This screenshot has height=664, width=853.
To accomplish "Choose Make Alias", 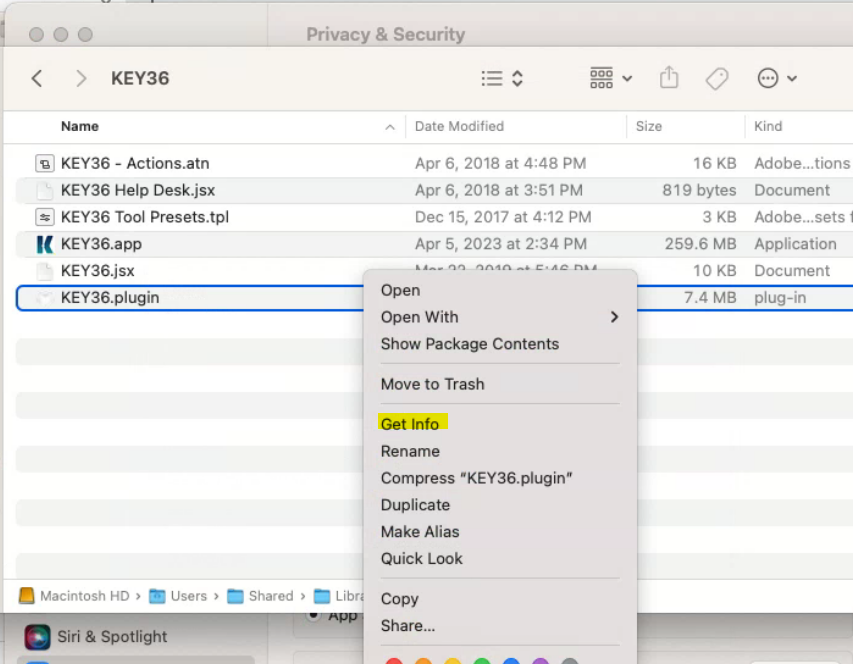I will point(420,531).
